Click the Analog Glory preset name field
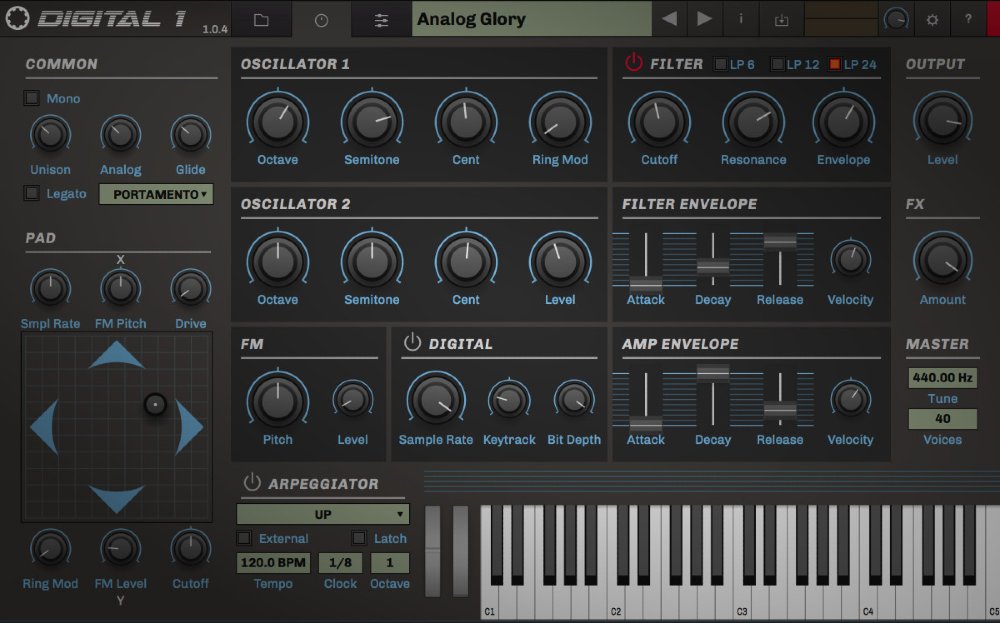 530,18
